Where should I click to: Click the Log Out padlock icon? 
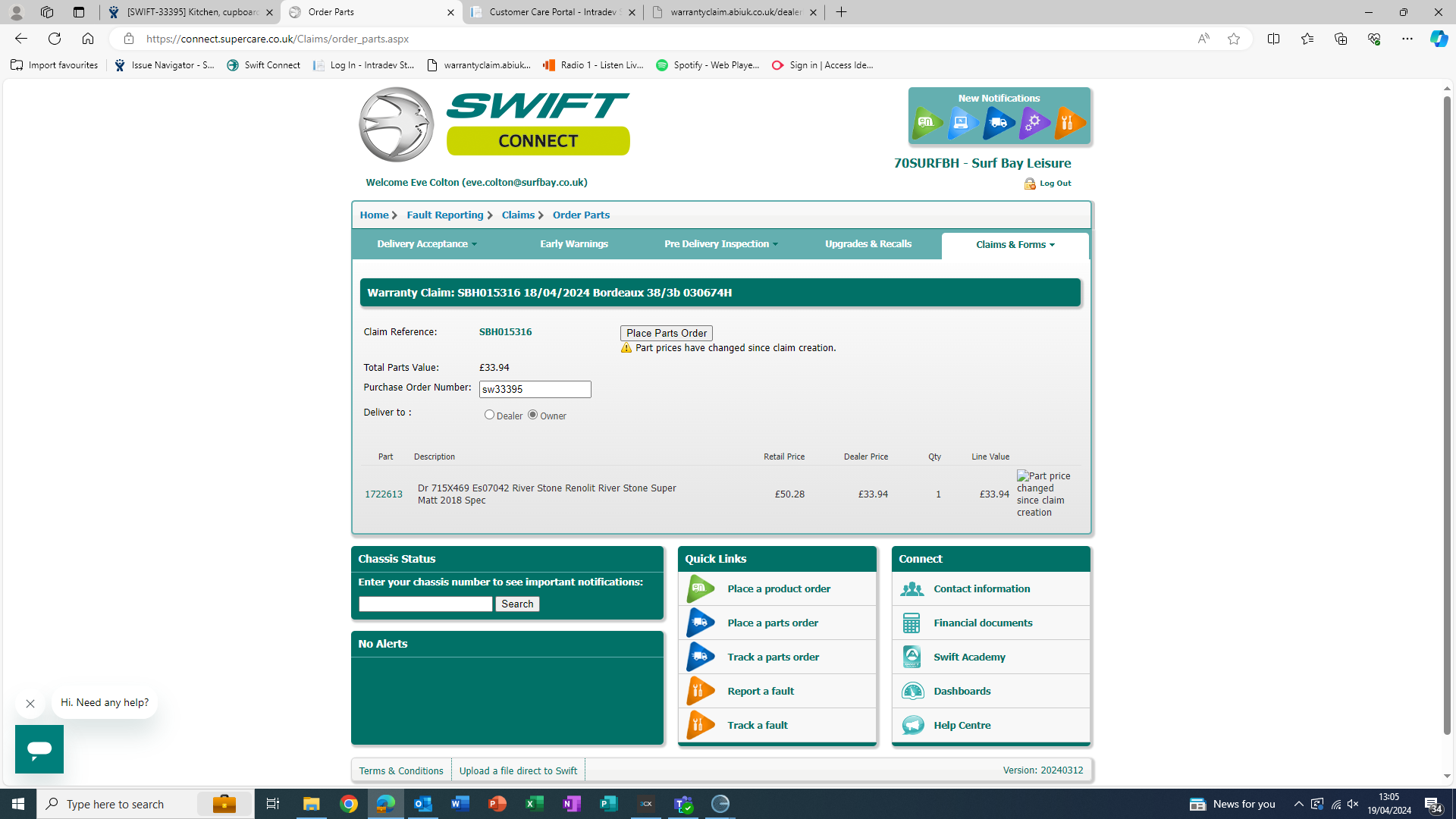tap(1029, 184)
